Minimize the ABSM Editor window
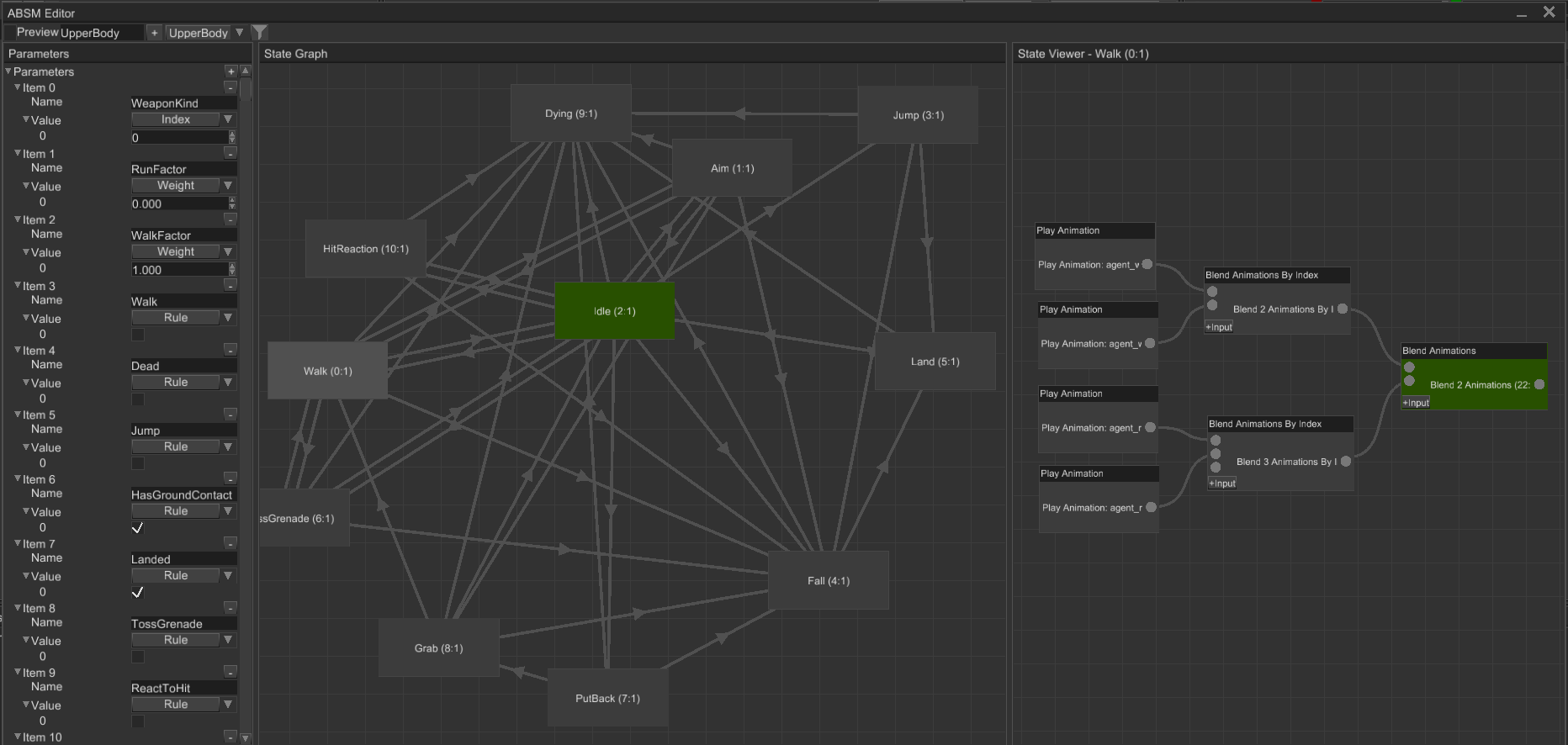Screen dimensions: 1568x745 (x=1522, y=13)
